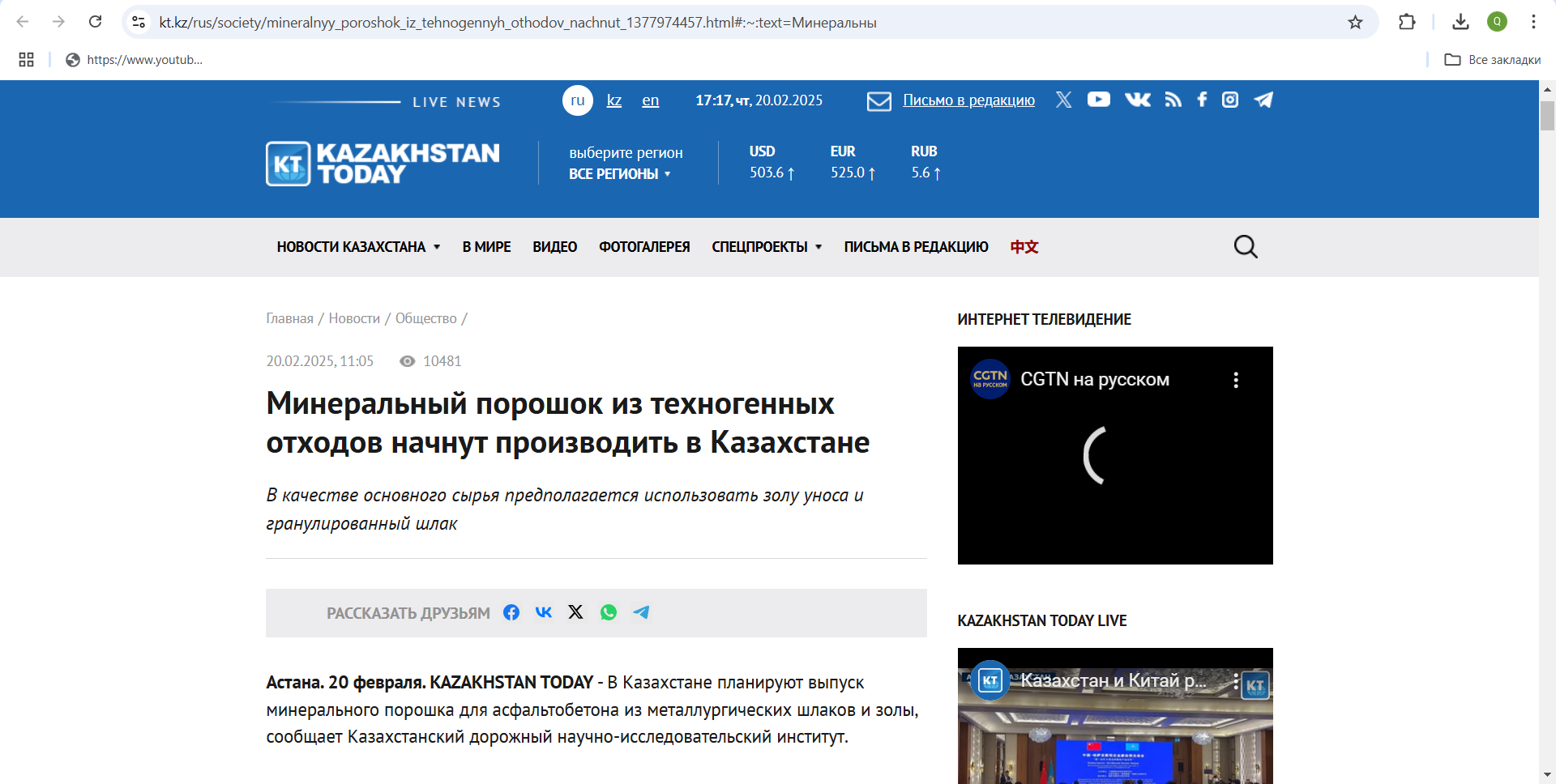The width and height of the screenshot is (1556, 784).
Task: Bookmark this page with star icon
Action: click(1355, 22)
